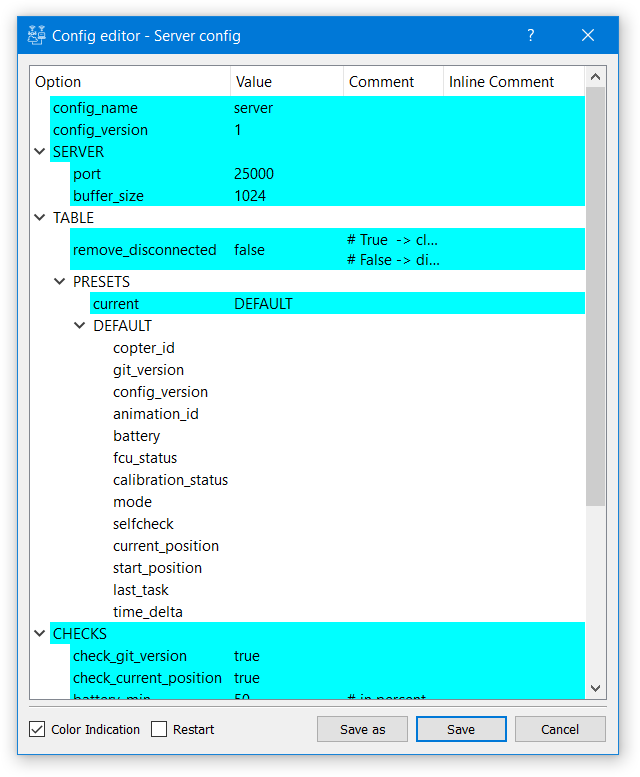Click the scrollbar up arrow
The image size is (640, 777).
595,77
